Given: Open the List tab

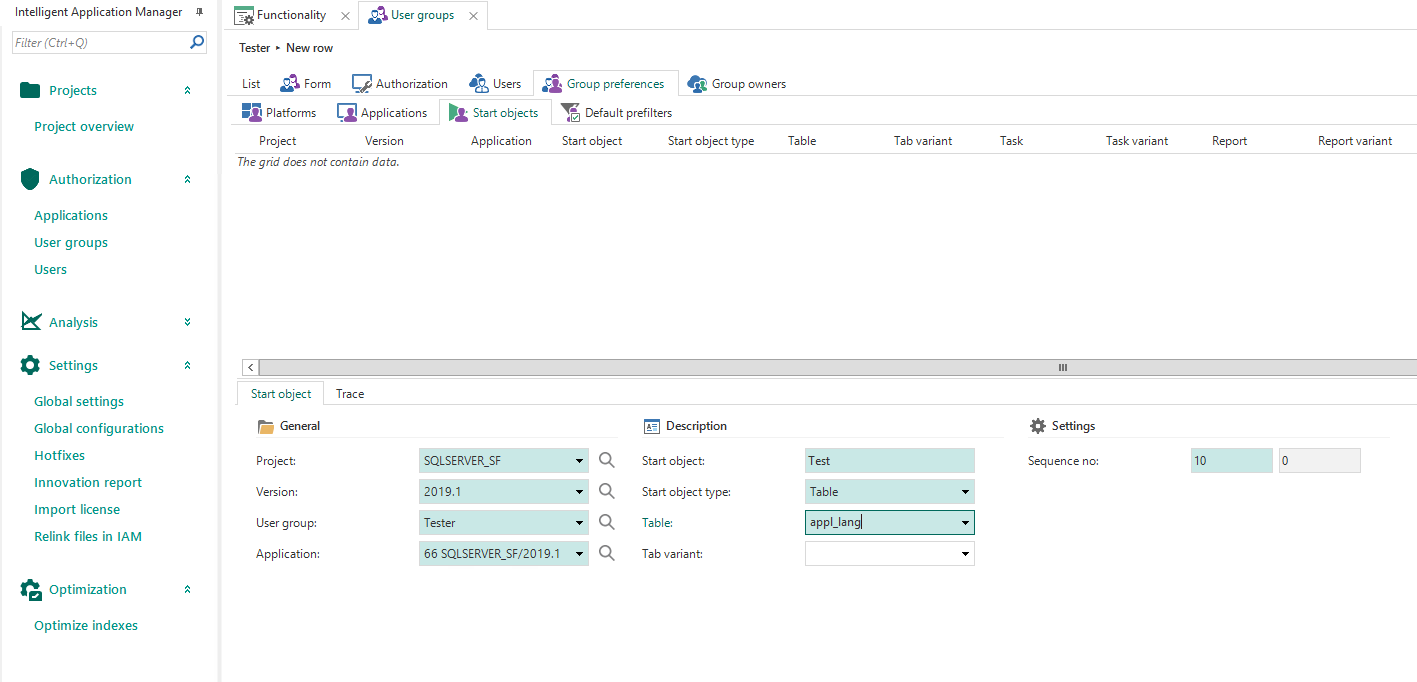Looking at the screenshot, I should [x=251, y=84].
